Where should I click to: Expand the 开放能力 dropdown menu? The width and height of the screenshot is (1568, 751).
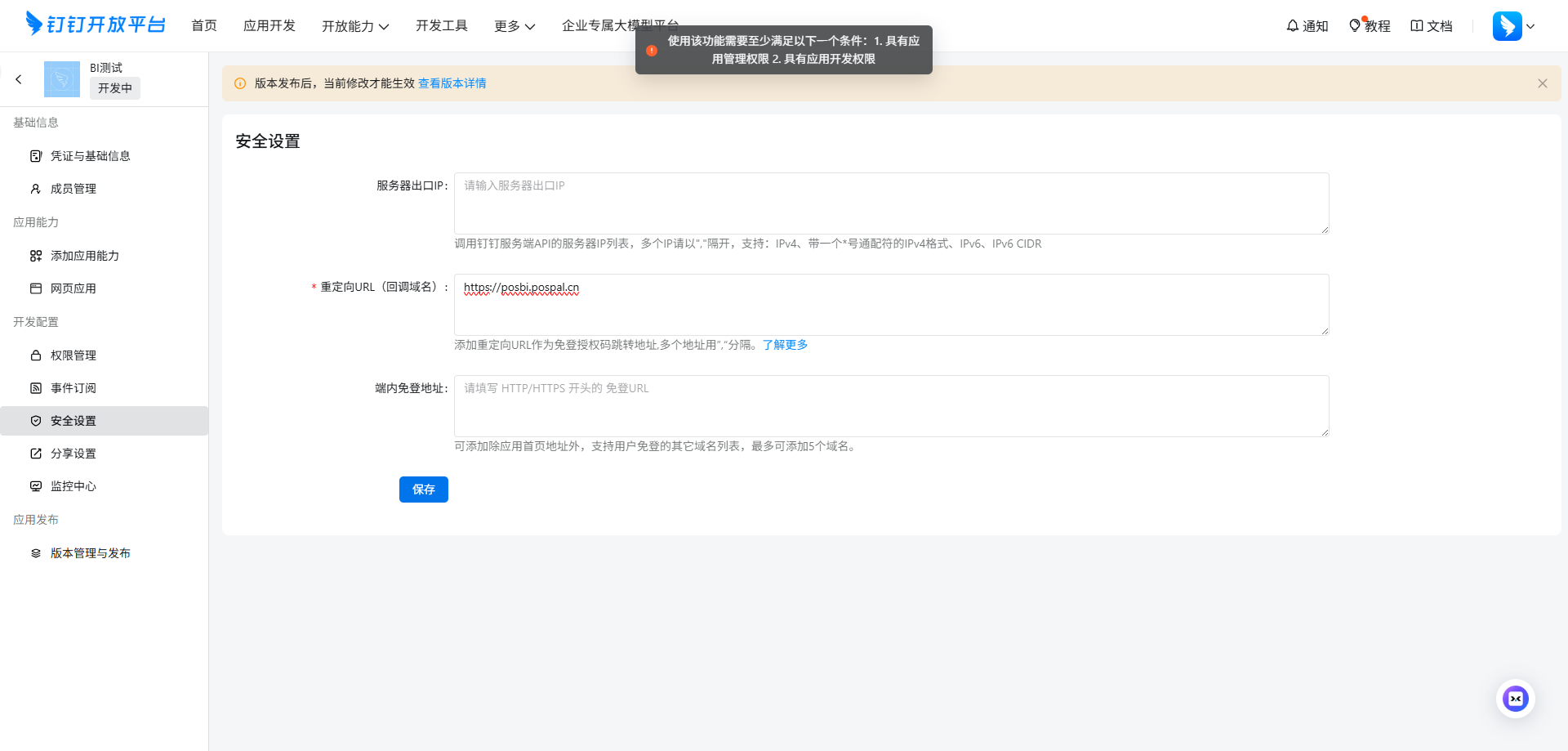(x=356, y=25)
